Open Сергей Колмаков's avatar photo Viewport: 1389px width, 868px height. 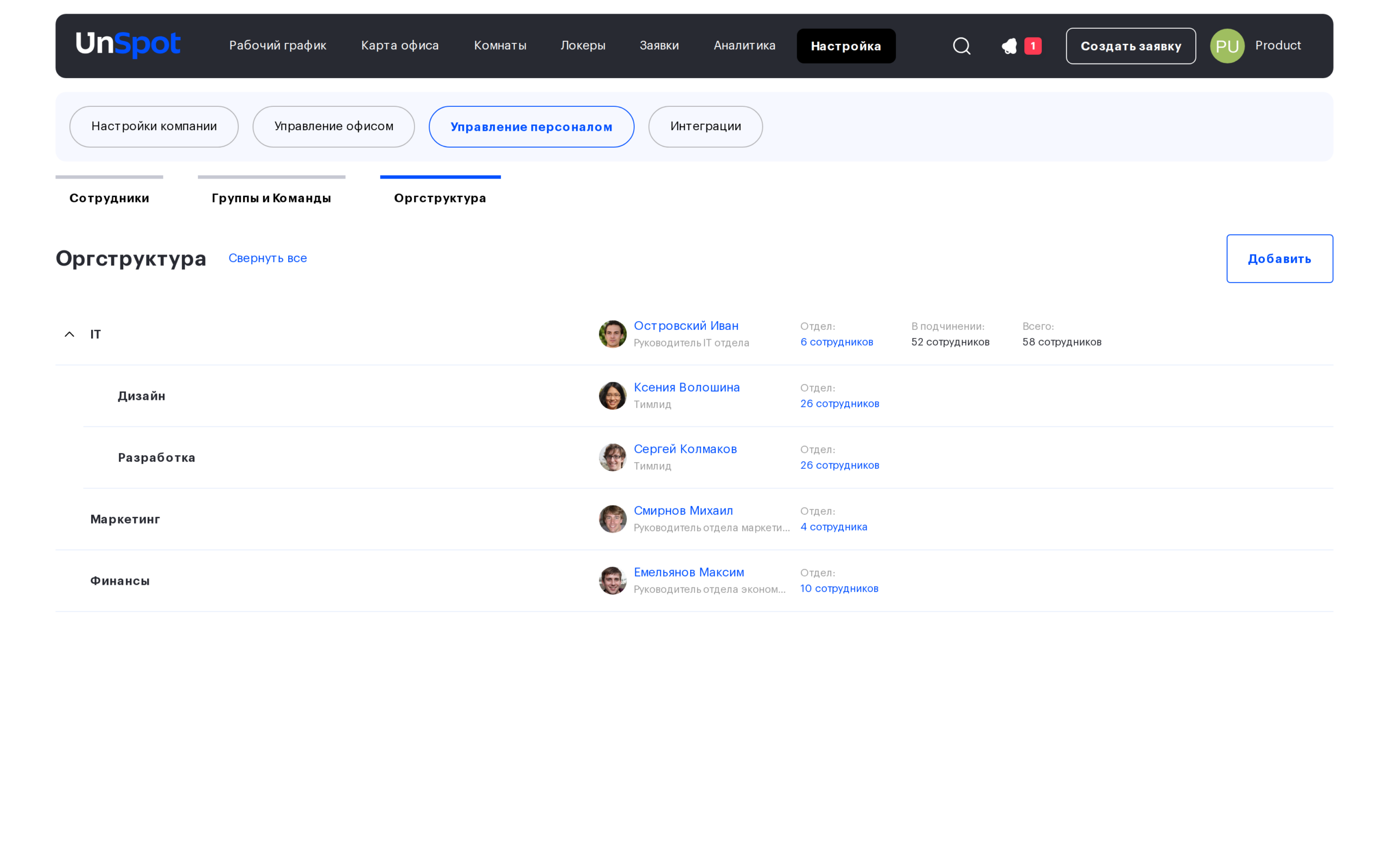tap(613, 457)
